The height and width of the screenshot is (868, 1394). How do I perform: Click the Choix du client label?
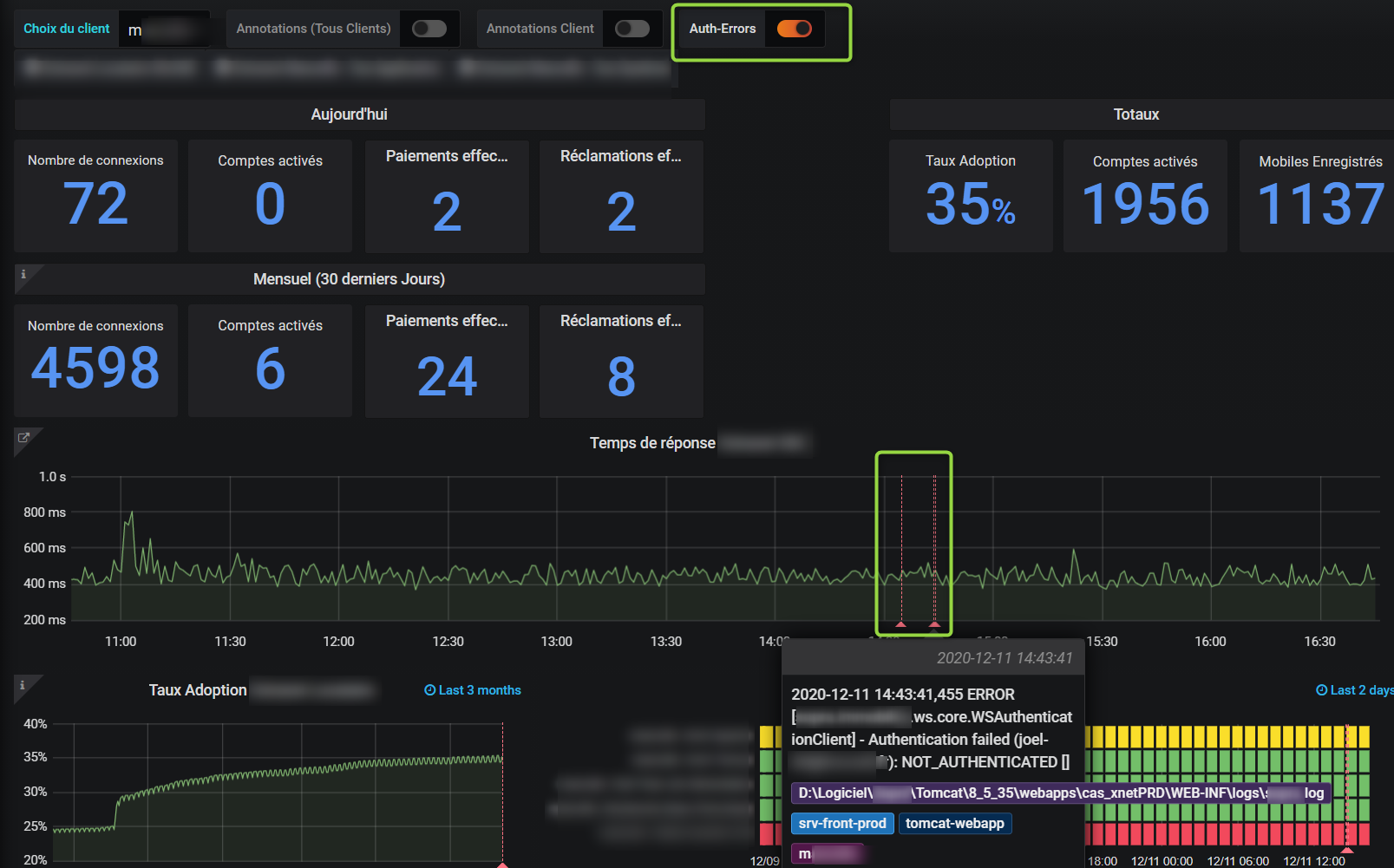67,29
